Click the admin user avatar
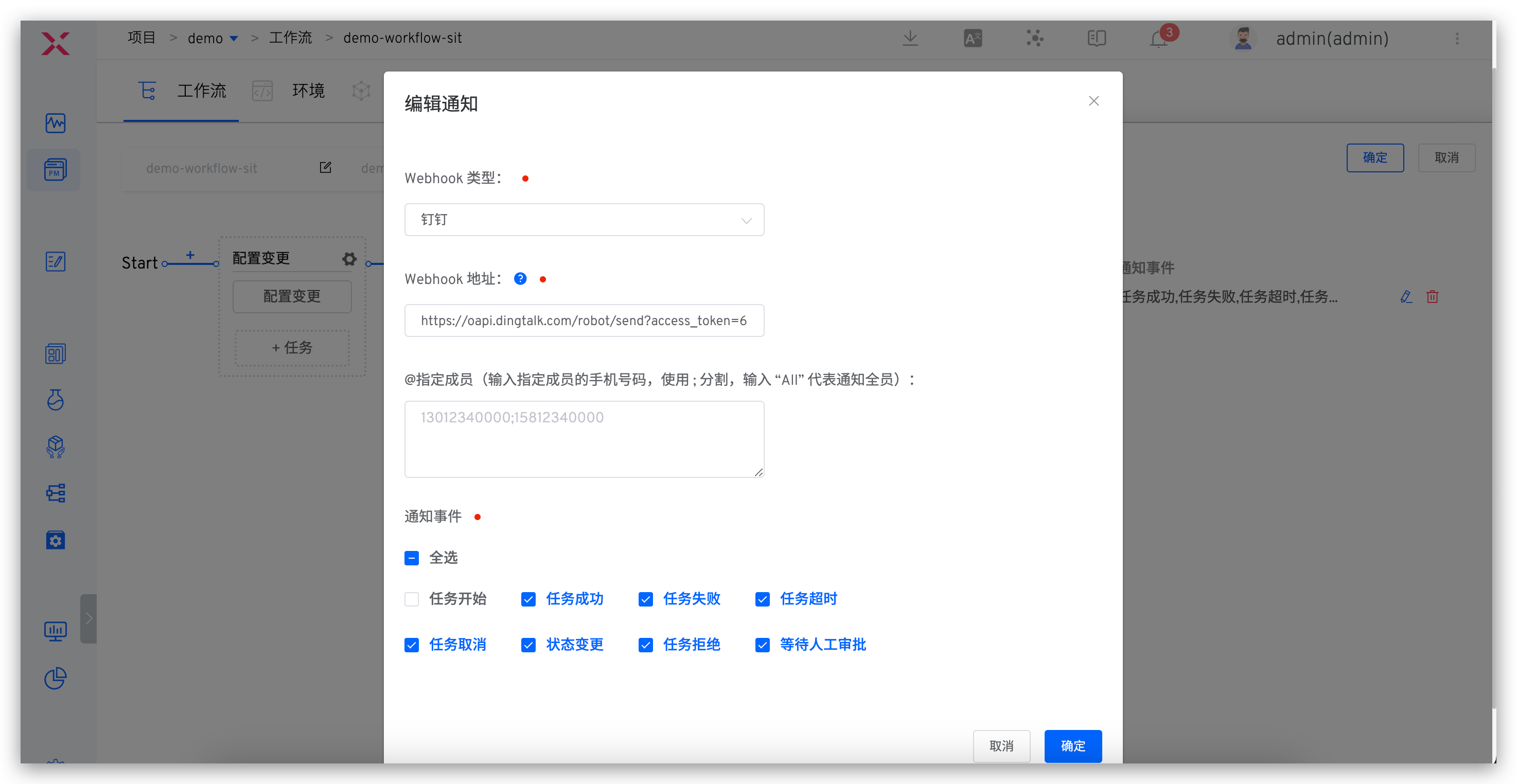This screenshot has width=1517, height=784. (1243, 38)
